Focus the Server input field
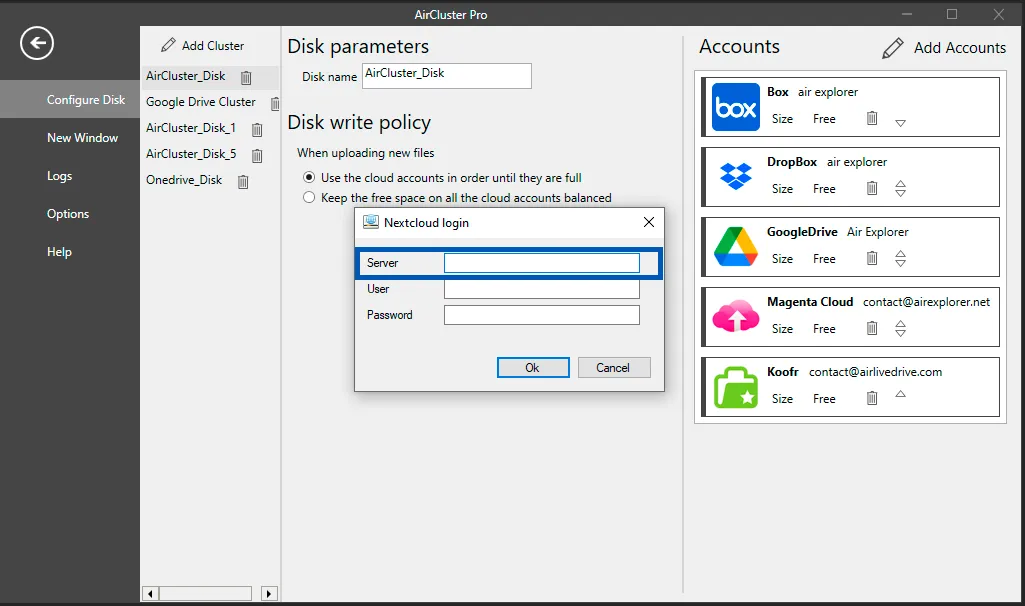The image size is (1025, 606). (x=541, y=263)
